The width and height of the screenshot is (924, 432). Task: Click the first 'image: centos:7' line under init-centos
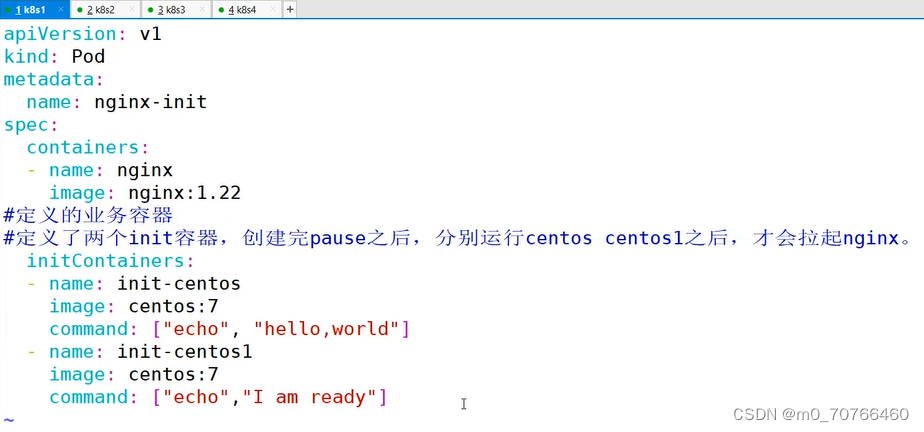(x=134, y=306)
